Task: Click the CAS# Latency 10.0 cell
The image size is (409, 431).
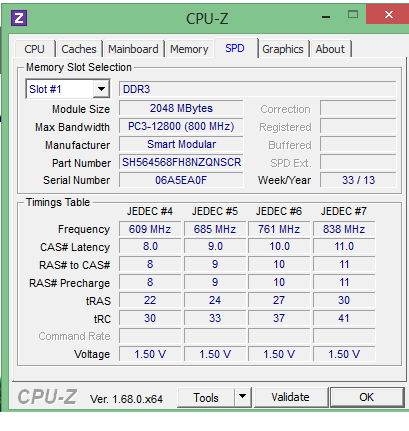Action: point(279,246)
